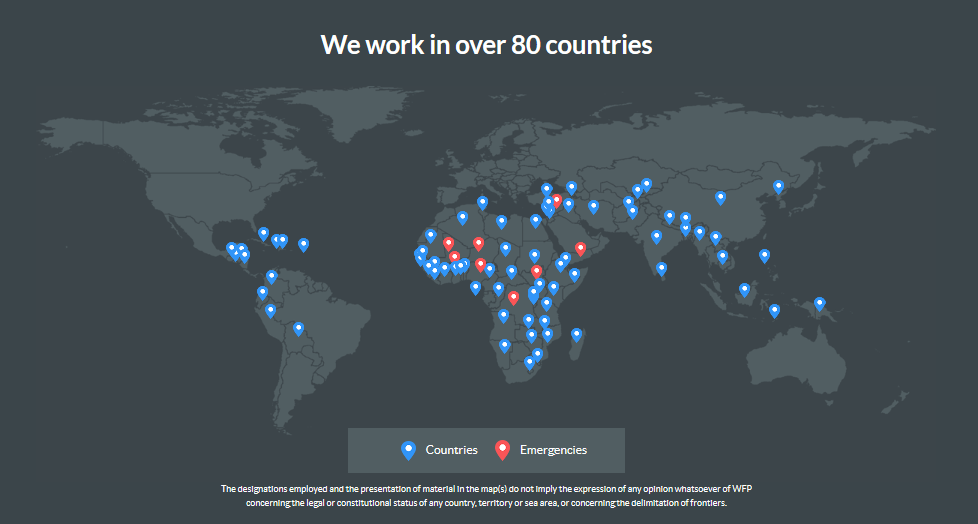This screenshot has width=978, height=524.
Task: Click the blue pin on Ecuador
Action: 263,293
